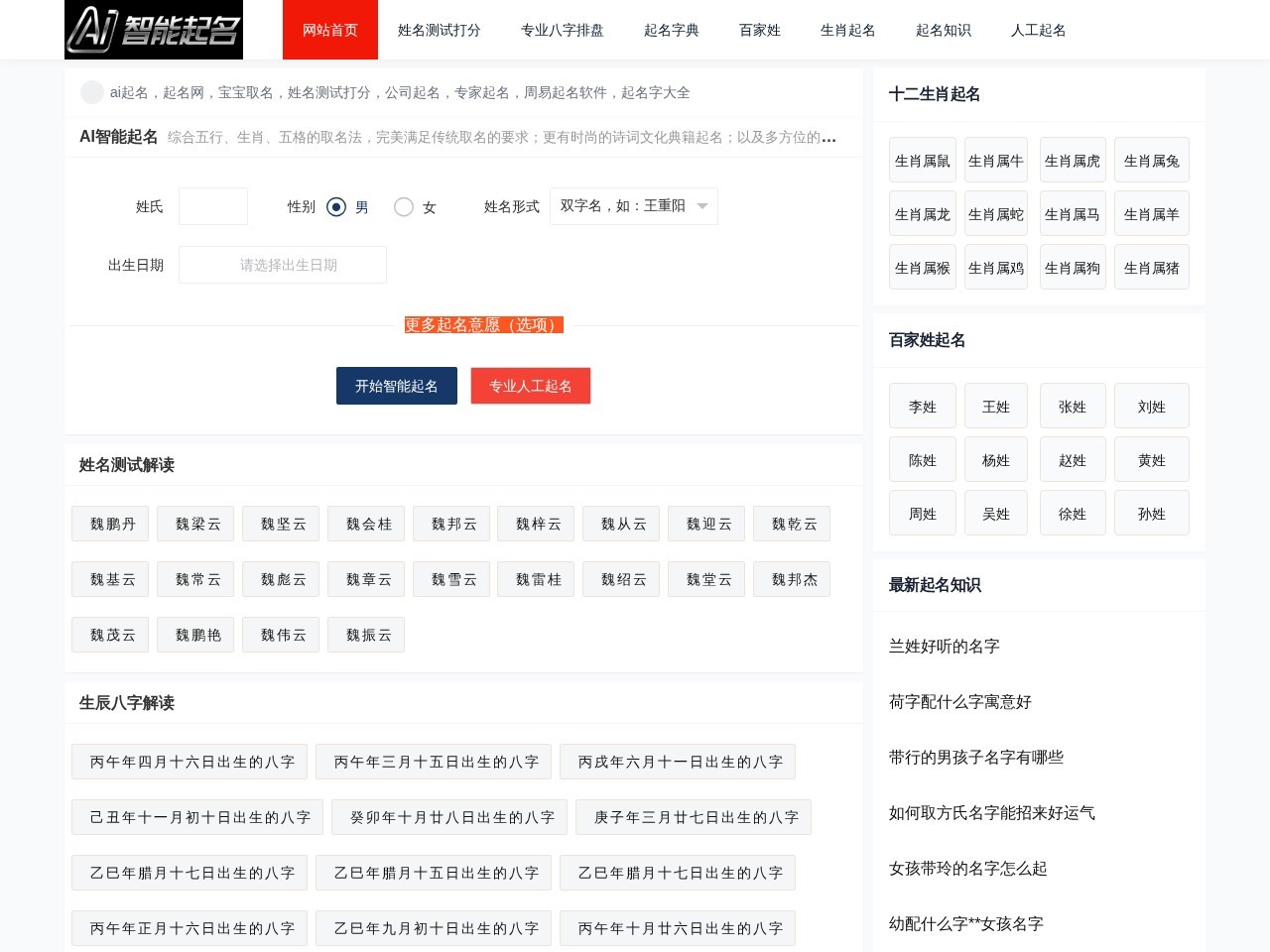Screen dimensions: 1270x952
Task: Choose 生肖属猴 zodiac button
Action: (x=923, y=267)
